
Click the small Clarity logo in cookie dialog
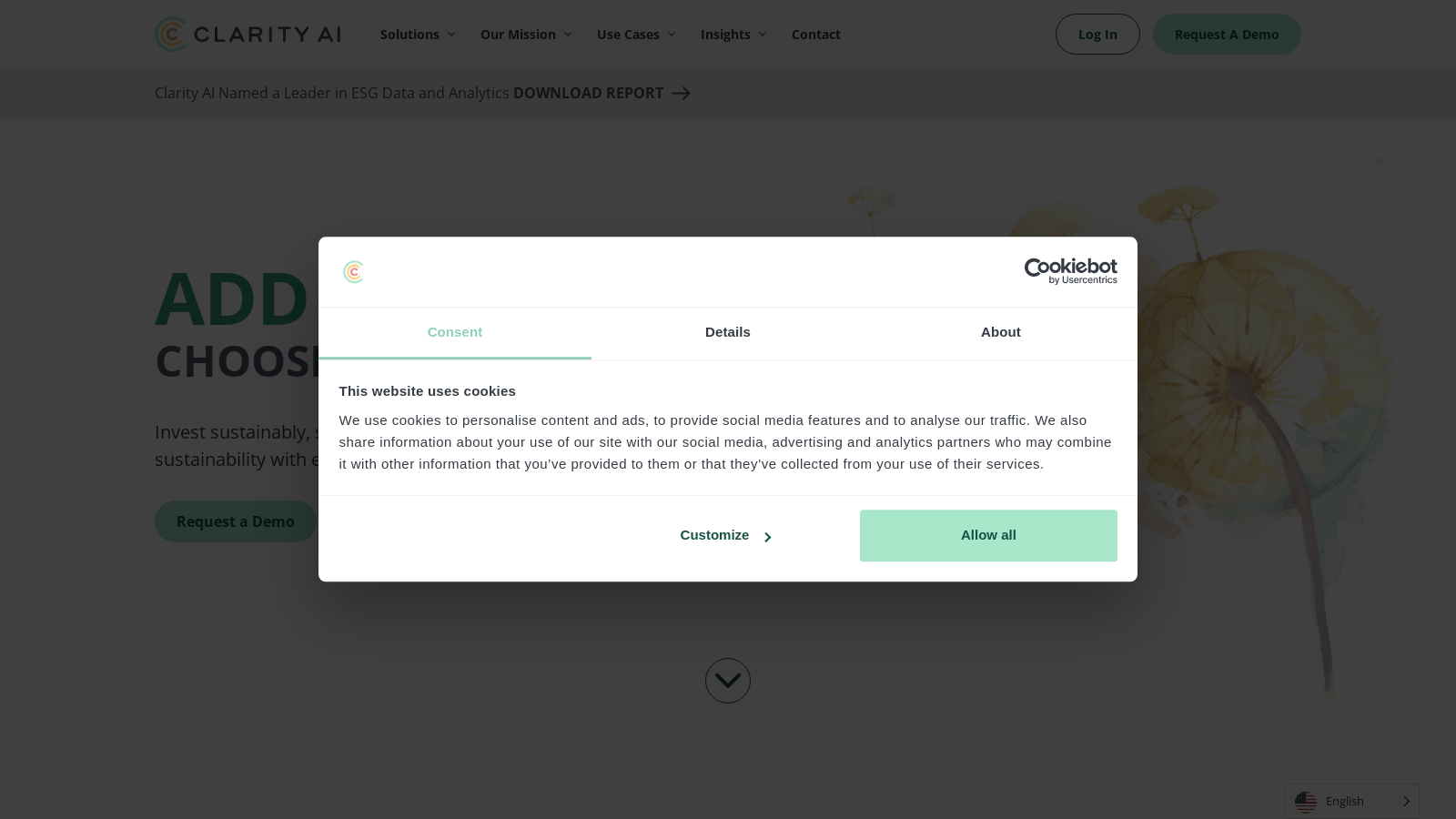coord(354,272)
